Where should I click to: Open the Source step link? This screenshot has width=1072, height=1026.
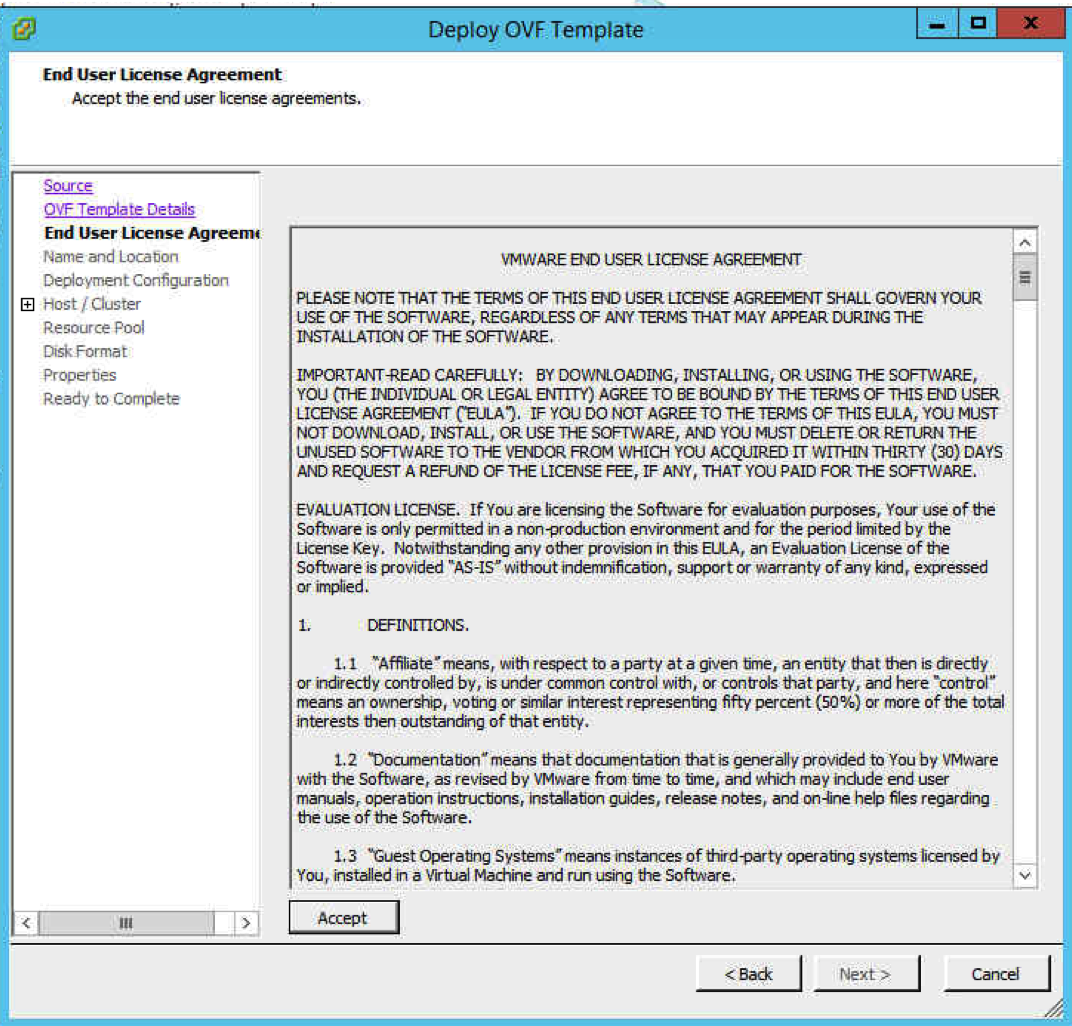pyautogui.click(x=68, y=186)
